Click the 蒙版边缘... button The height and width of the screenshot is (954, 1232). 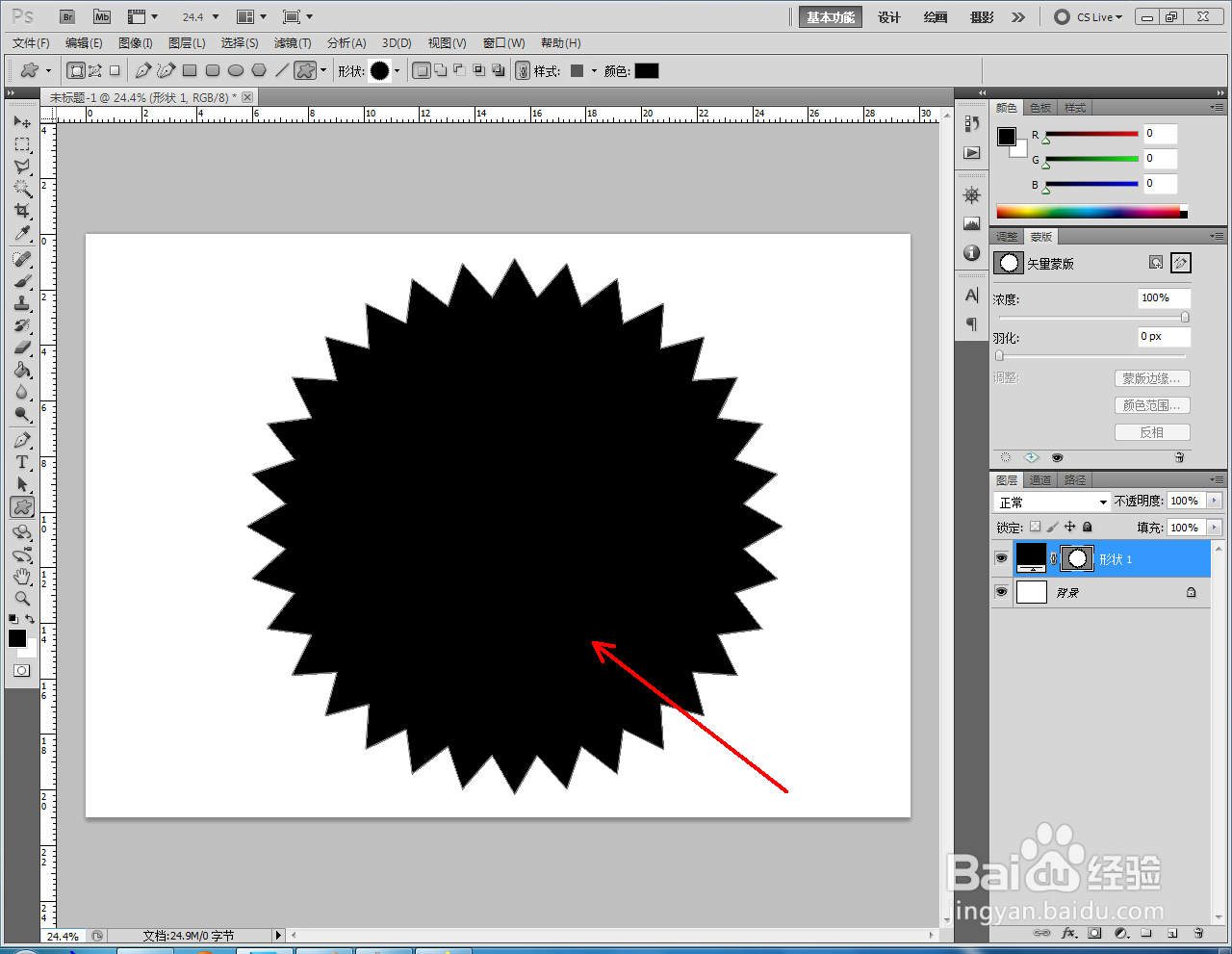click(x=1152, y=378)
